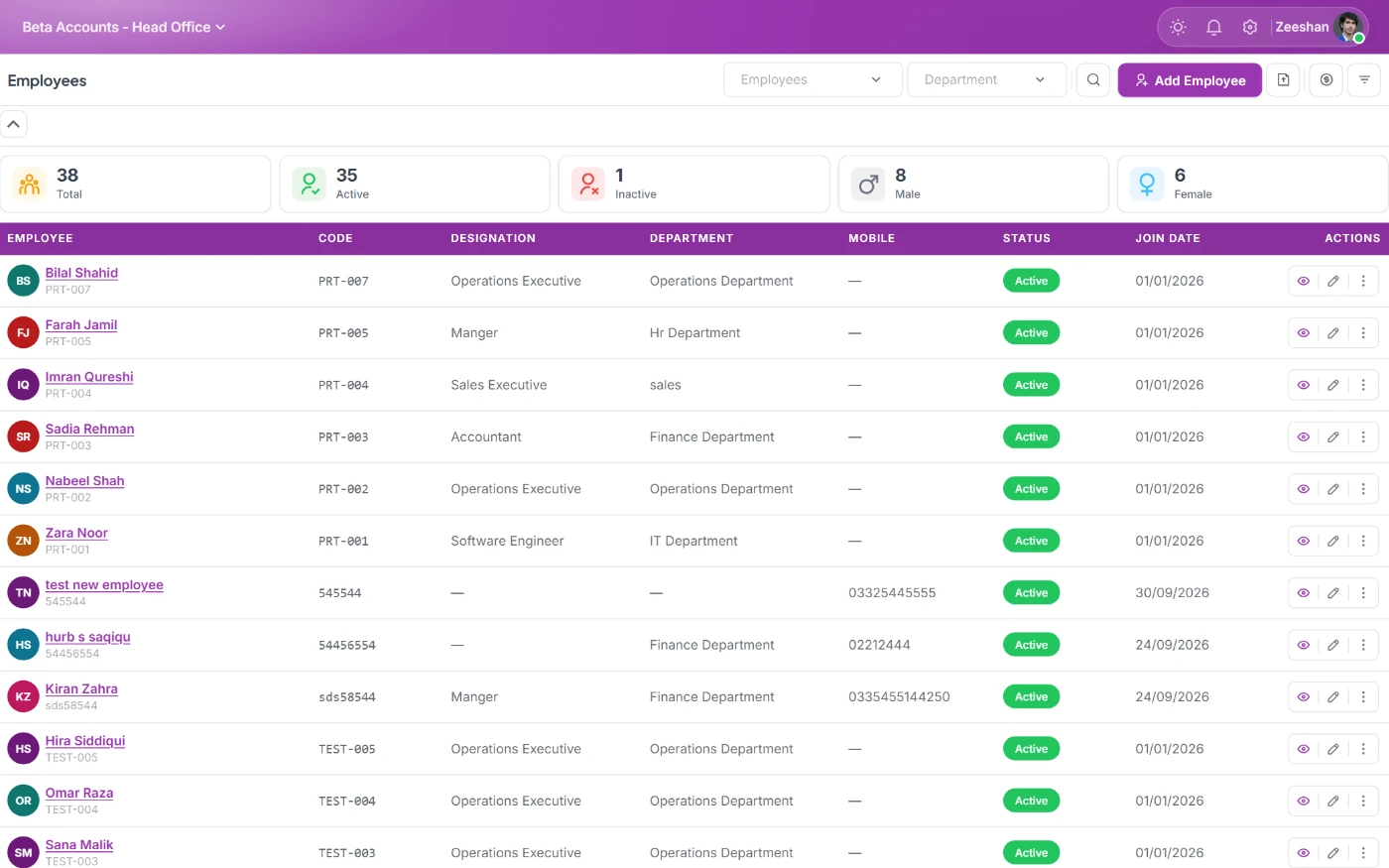Click Zeeshan's profile avatar
Image resolution: width=1389 pixels, height=868 pixels.
[x=1349, y=27]
